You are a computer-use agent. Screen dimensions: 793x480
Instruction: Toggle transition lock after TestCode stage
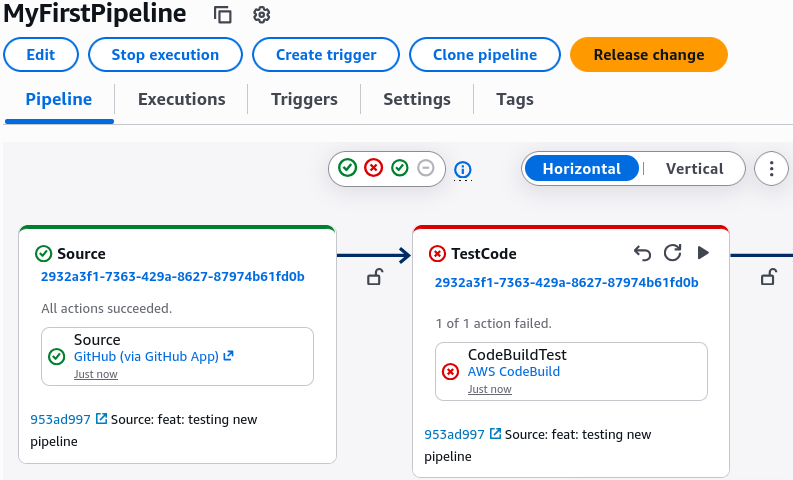click(x=769, y=277)
